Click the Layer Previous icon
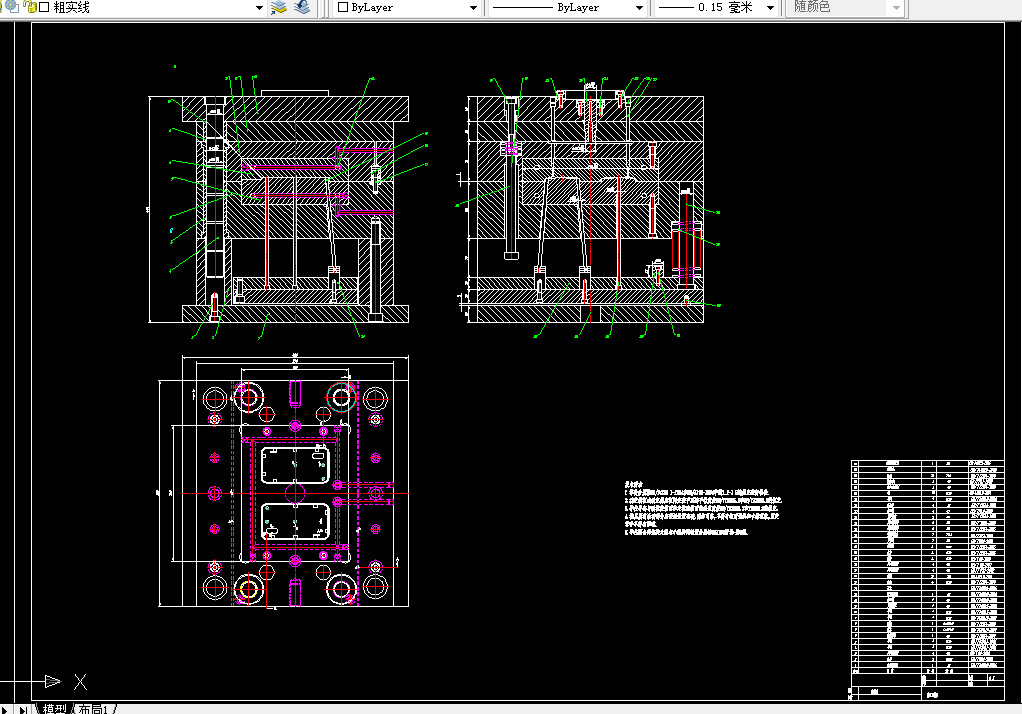1022x714 pixels. tap(302, 8)
